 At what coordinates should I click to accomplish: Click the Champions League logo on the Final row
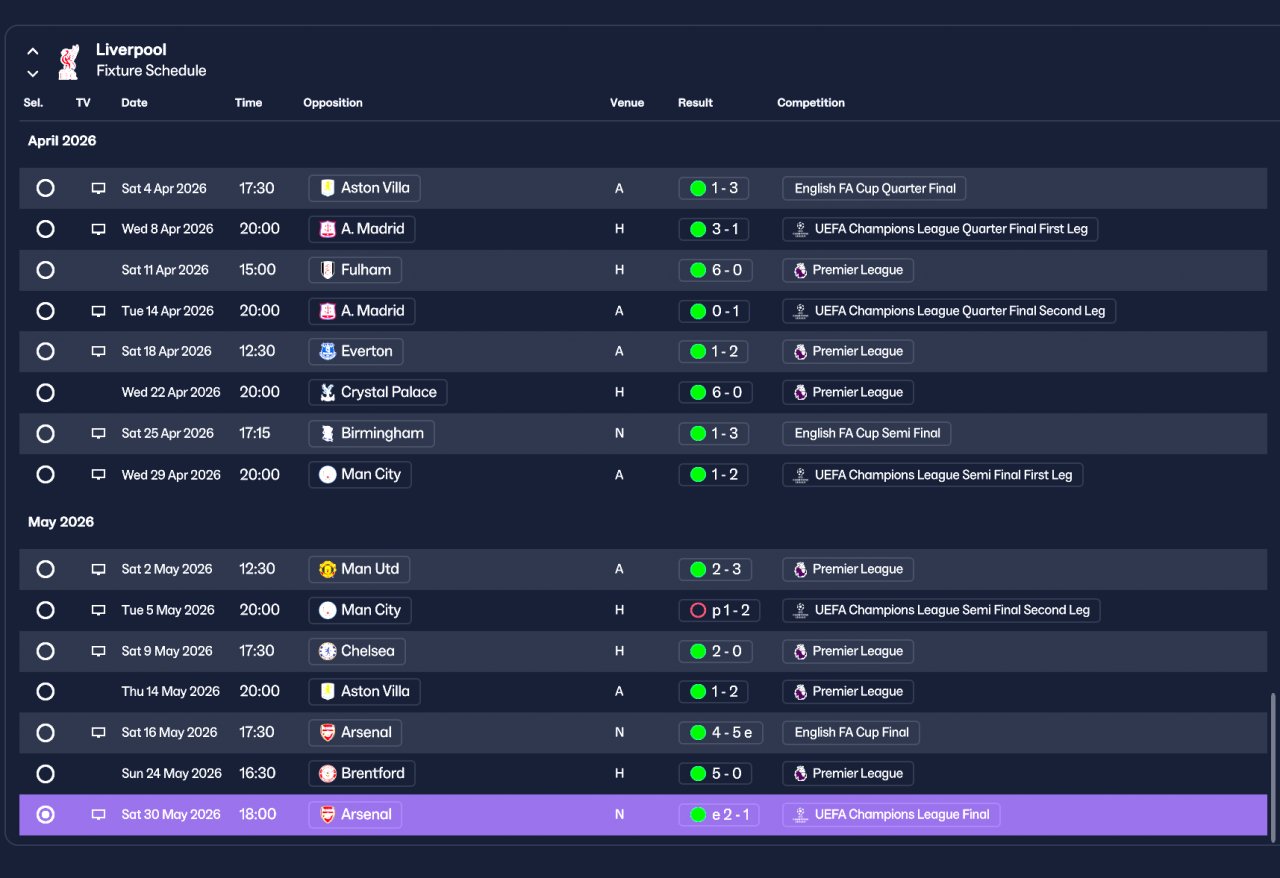[x=800, y=814]
